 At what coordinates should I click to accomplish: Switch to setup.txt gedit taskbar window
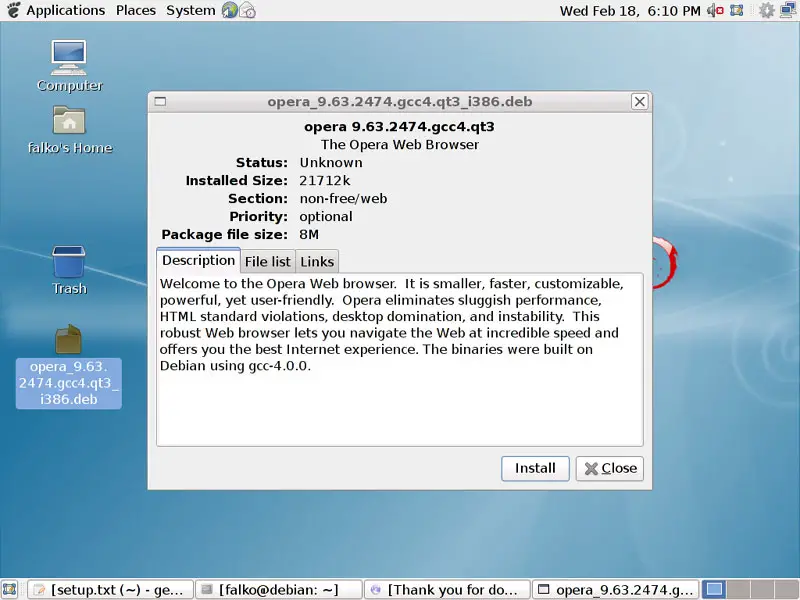110,590
